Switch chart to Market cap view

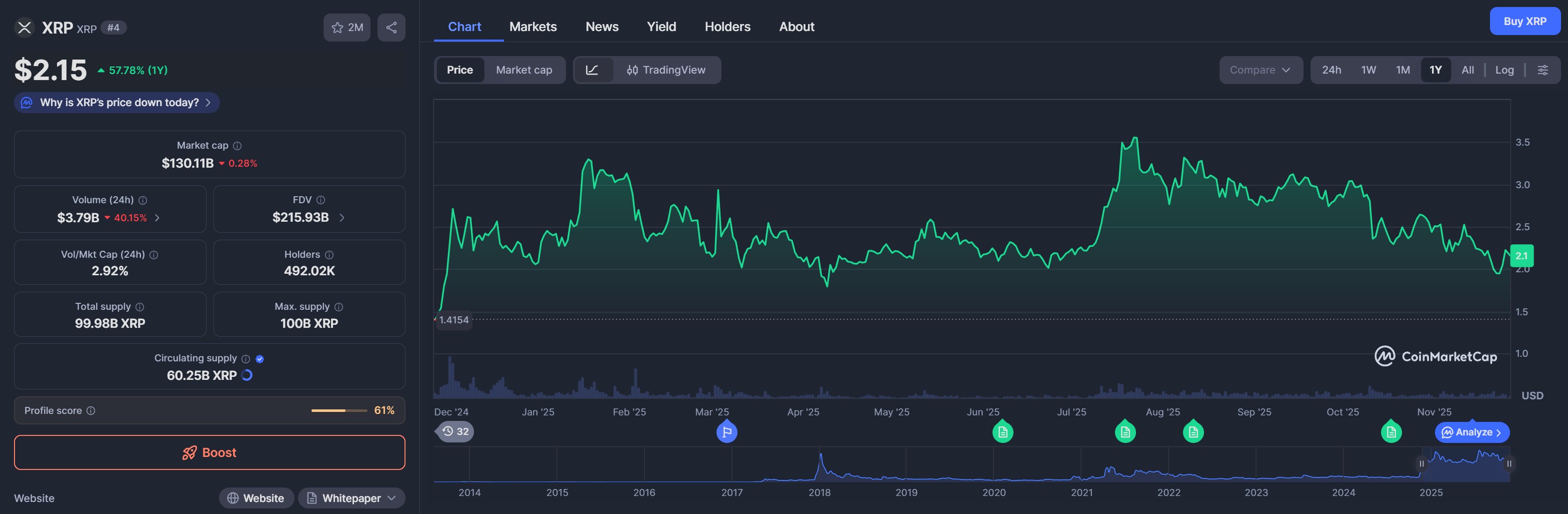523,70
